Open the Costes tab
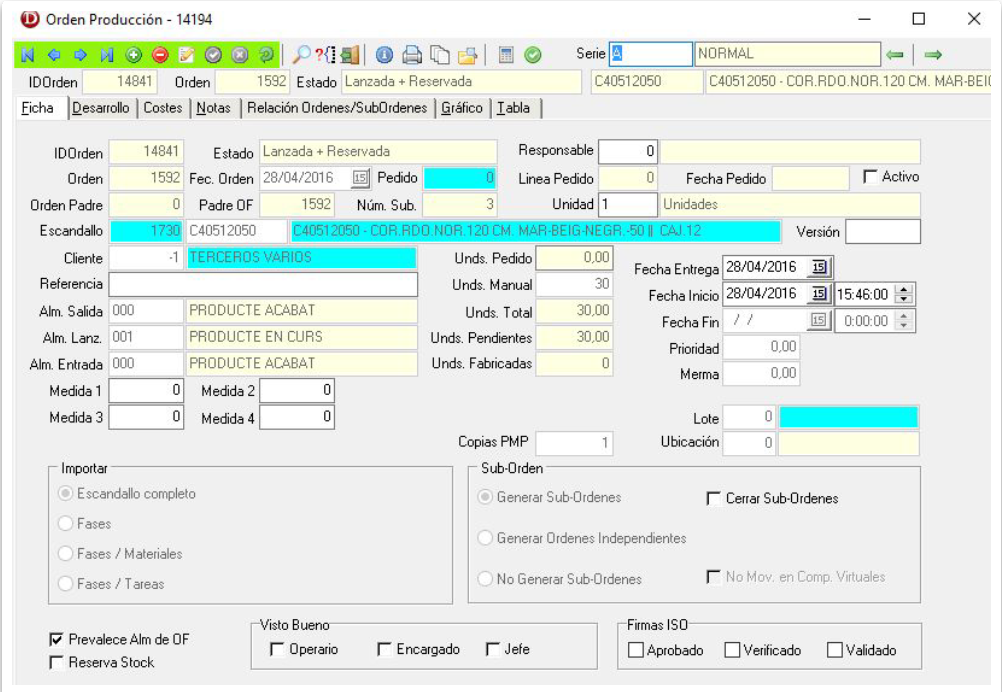The image size is (1002, 692). 162,108
